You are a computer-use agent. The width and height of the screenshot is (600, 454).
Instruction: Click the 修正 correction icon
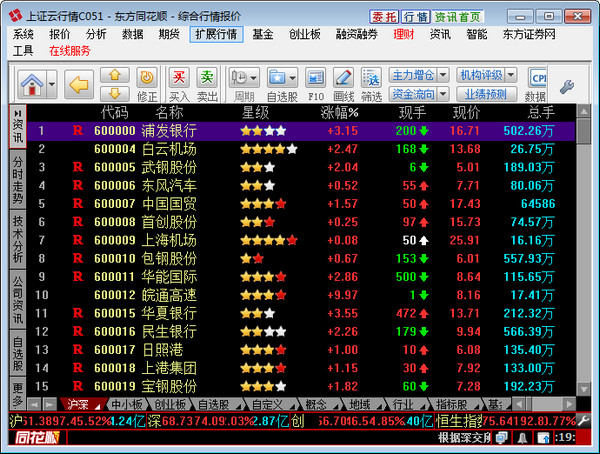point(147,78)
